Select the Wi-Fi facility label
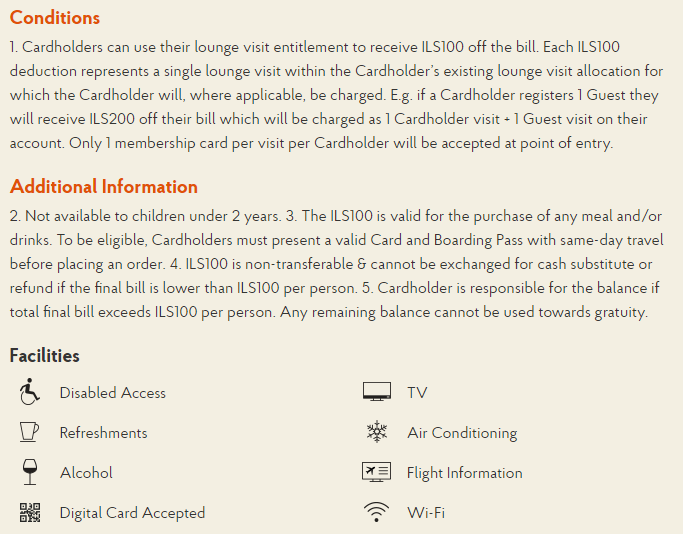The width and height of the screenshot is (683, 534). 426,513
